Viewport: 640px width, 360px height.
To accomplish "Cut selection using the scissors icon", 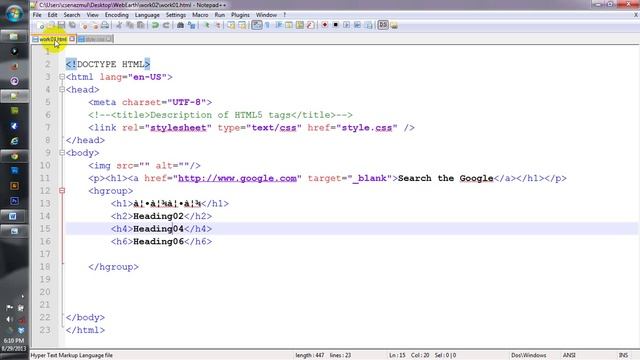I will (x=119, y=25).
